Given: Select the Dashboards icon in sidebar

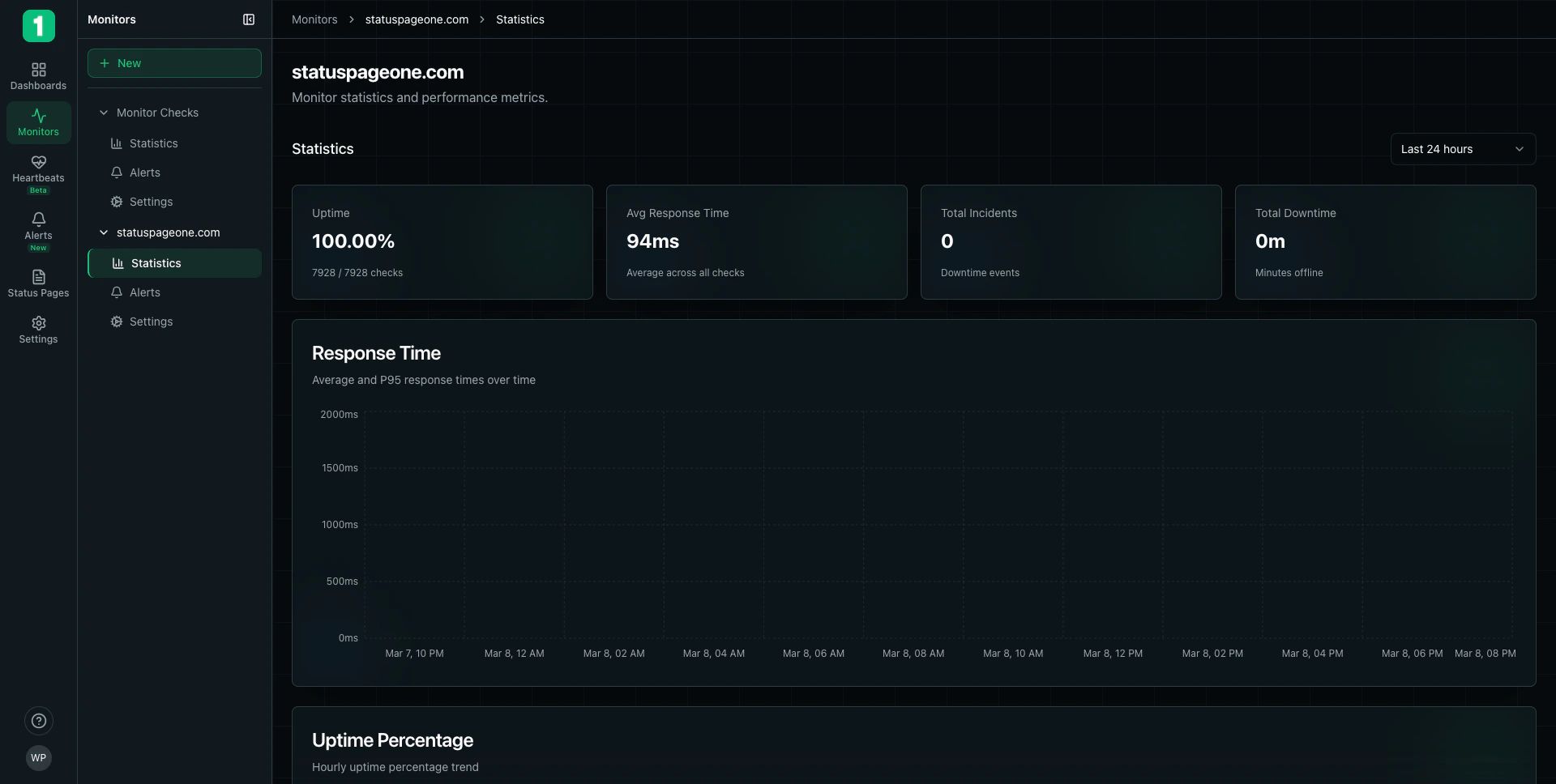Looking at the screenshot, I should click(38, 75).
